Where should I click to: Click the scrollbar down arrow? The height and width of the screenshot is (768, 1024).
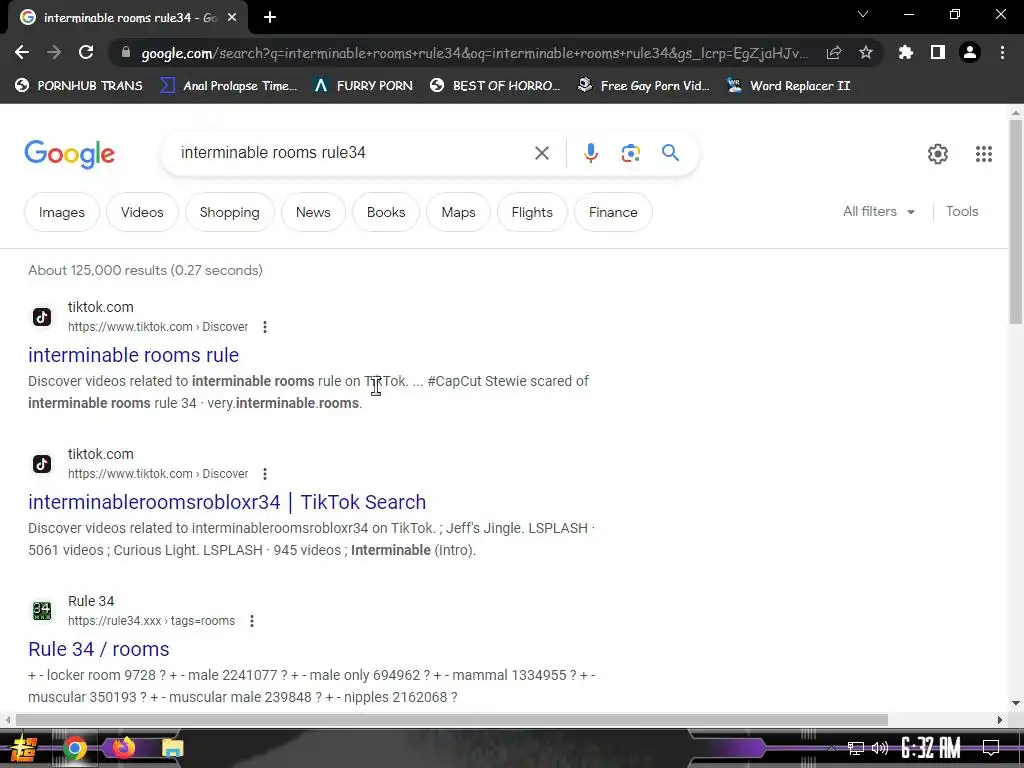pos(1016,703)
